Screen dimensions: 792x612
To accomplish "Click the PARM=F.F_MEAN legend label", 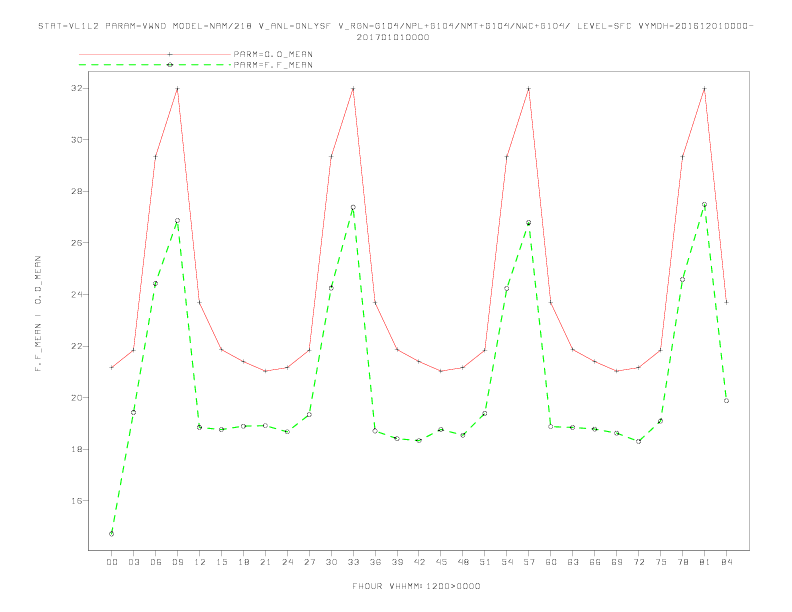I will pyautogui.click(x=273, y=65).
